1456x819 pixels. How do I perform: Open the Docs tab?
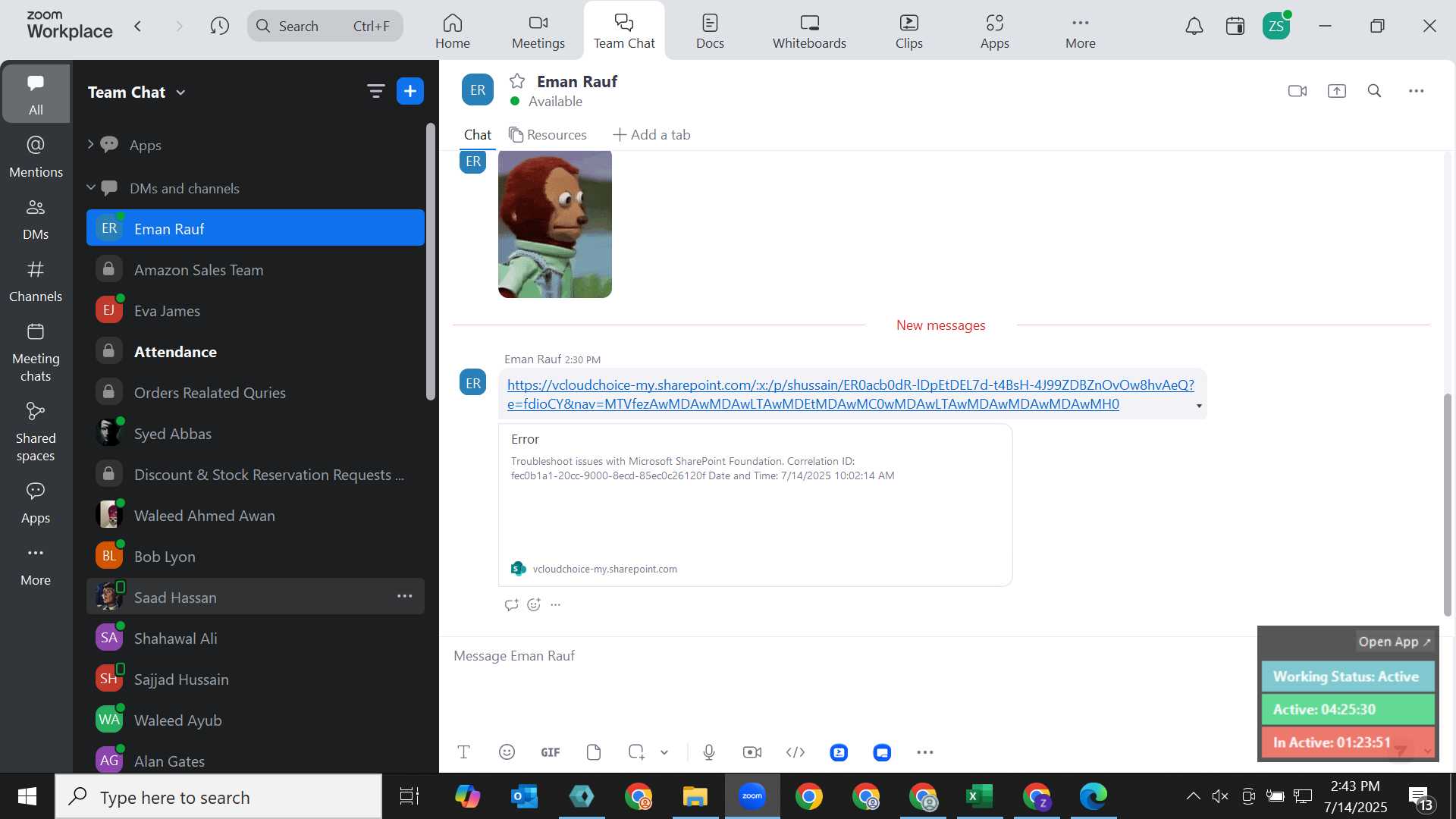[710, 31]
